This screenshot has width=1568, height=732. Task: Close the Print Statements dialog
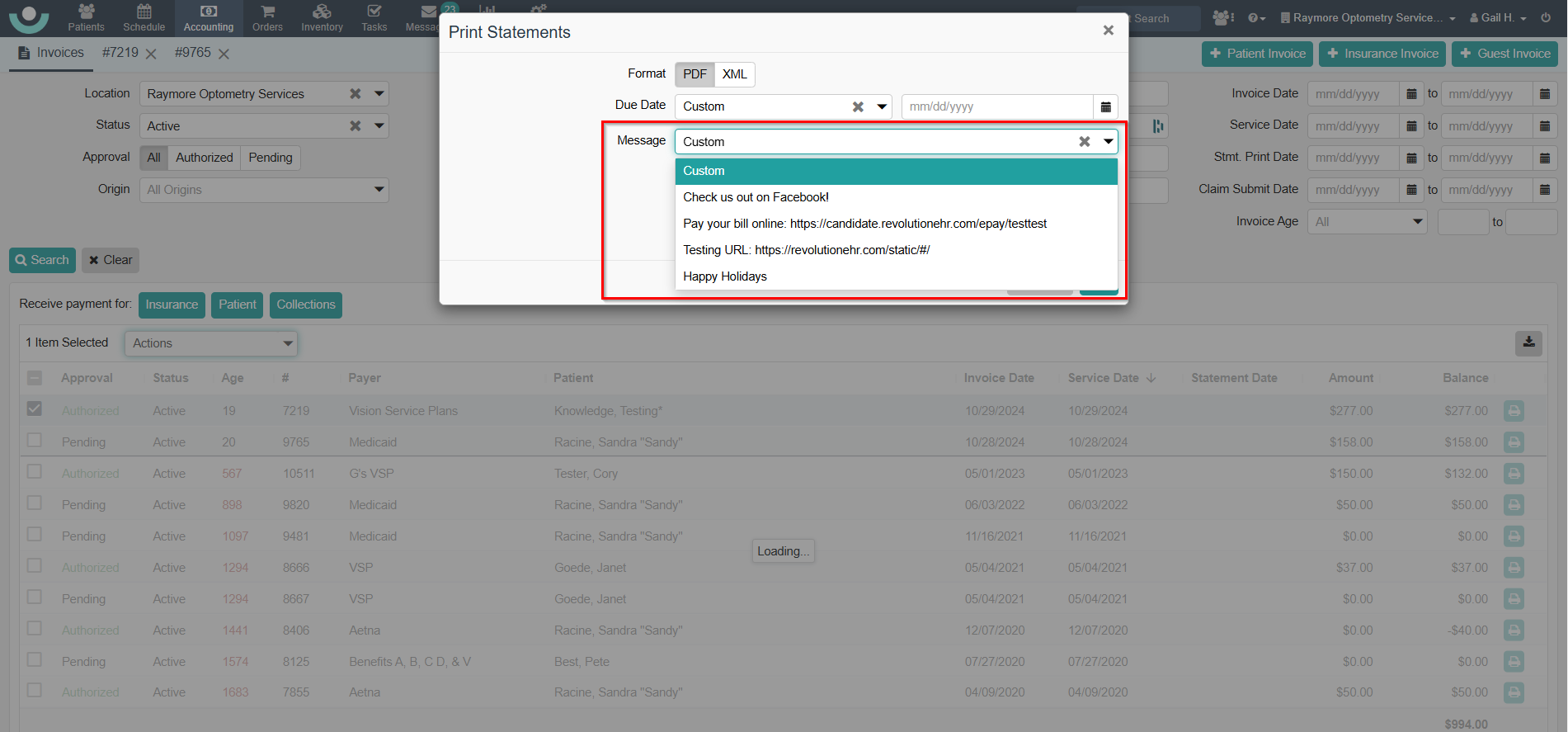click(1108, 31)
